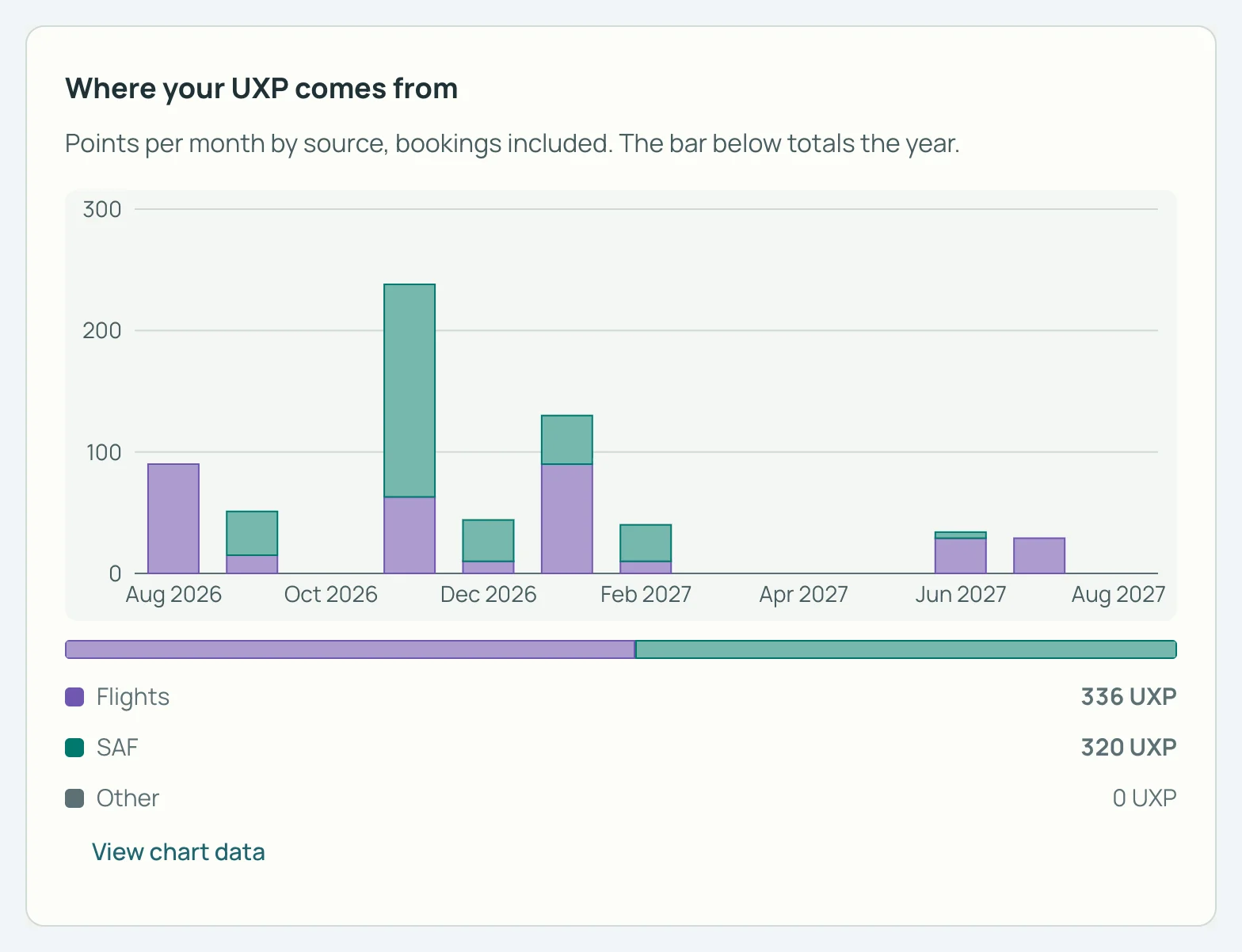Click the Apr 2027 axis label

tap(803, 595)
